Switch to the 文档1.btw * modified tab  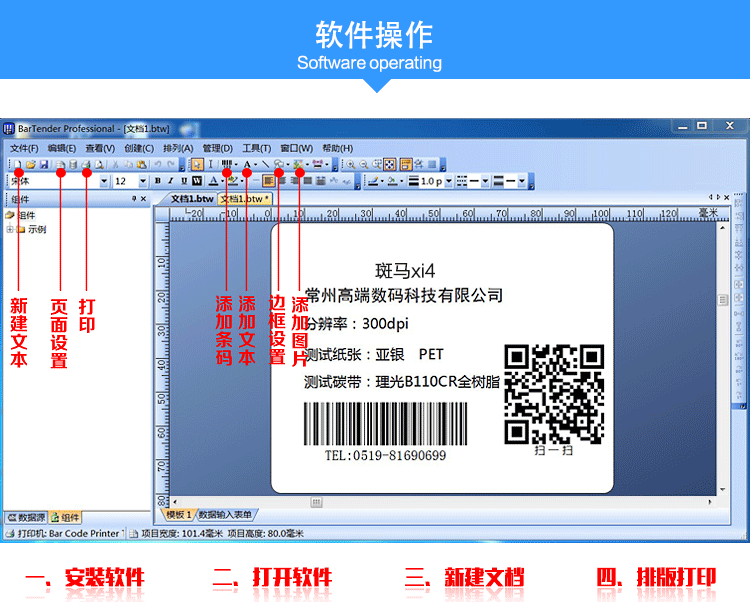tap(245, 199)
